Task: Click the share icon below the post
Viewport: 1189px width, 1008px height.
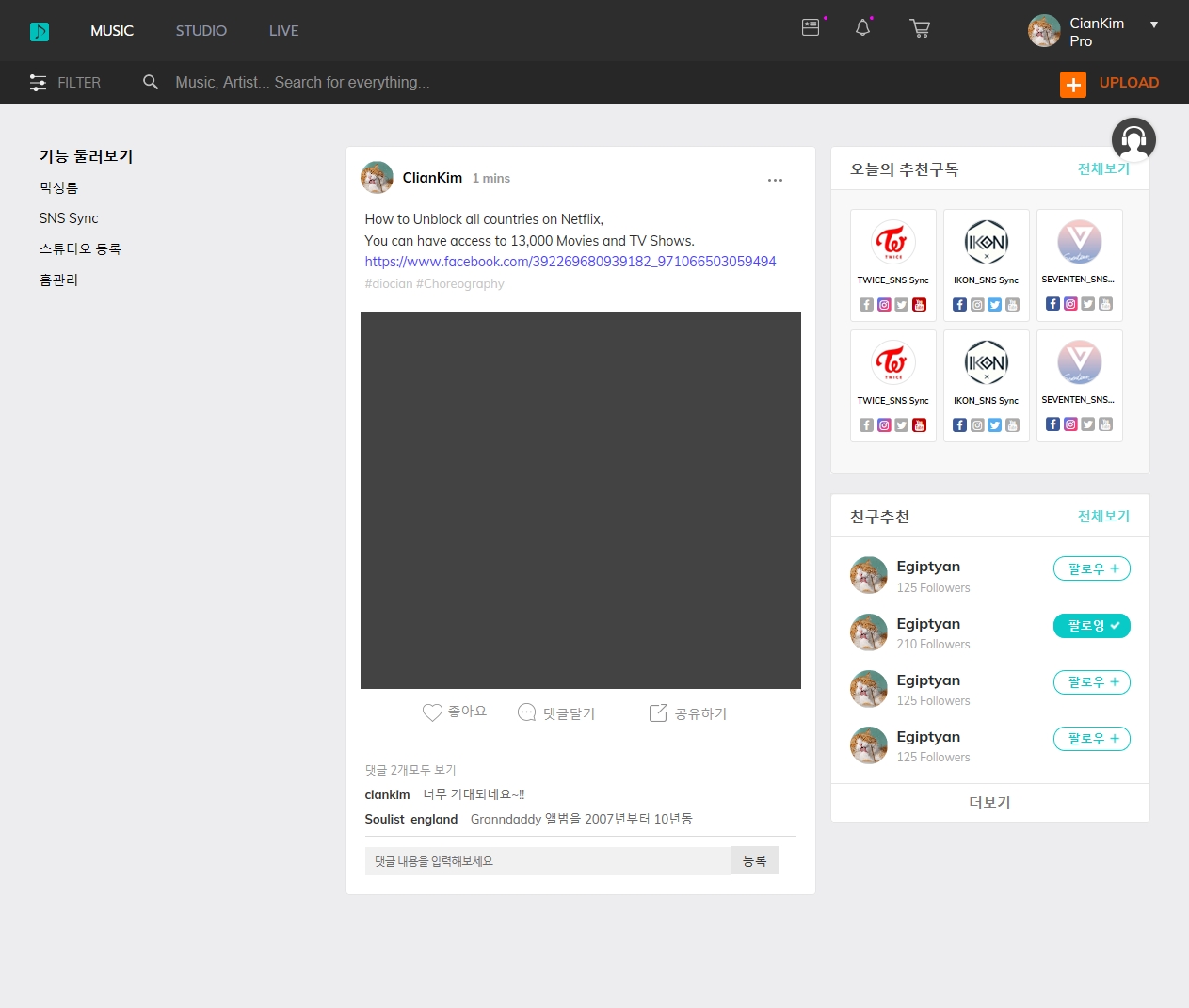Action: point(658,713)
